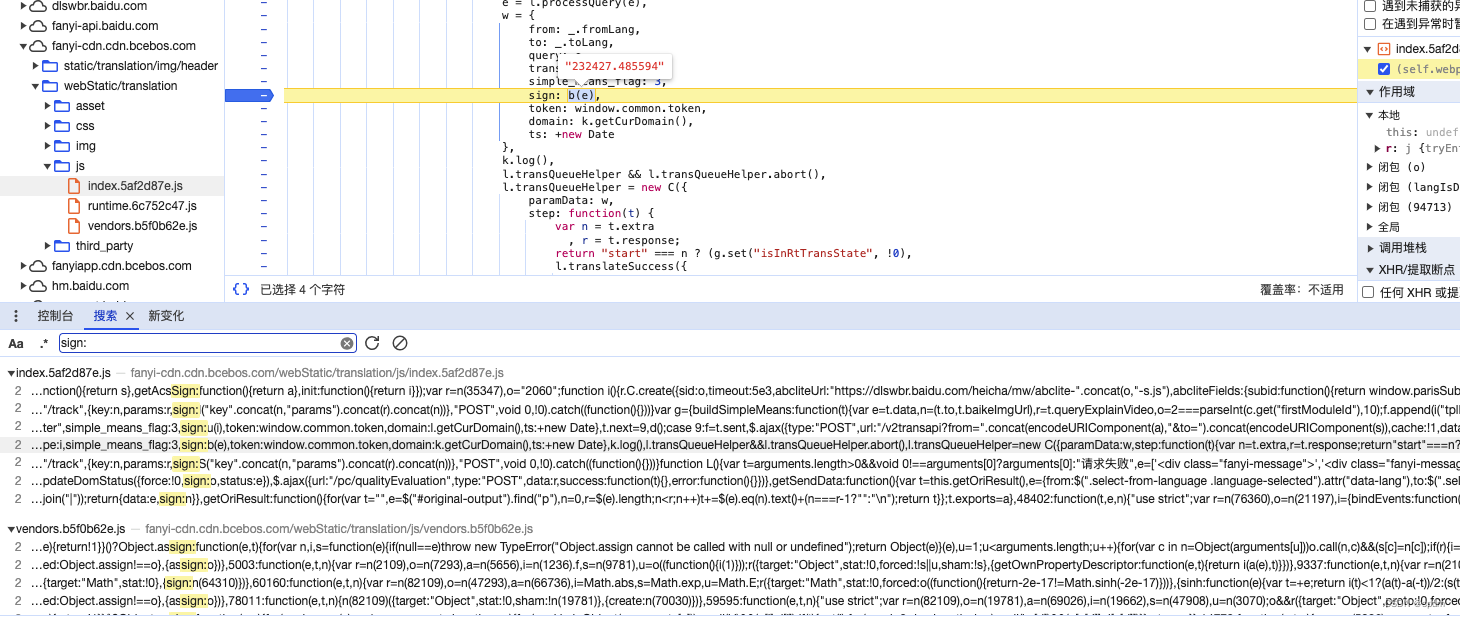This screenshot has height=618, width=1460.
Task: Select the fanyi-api.baidu.com tree item
Action: (x=105, y=26)
